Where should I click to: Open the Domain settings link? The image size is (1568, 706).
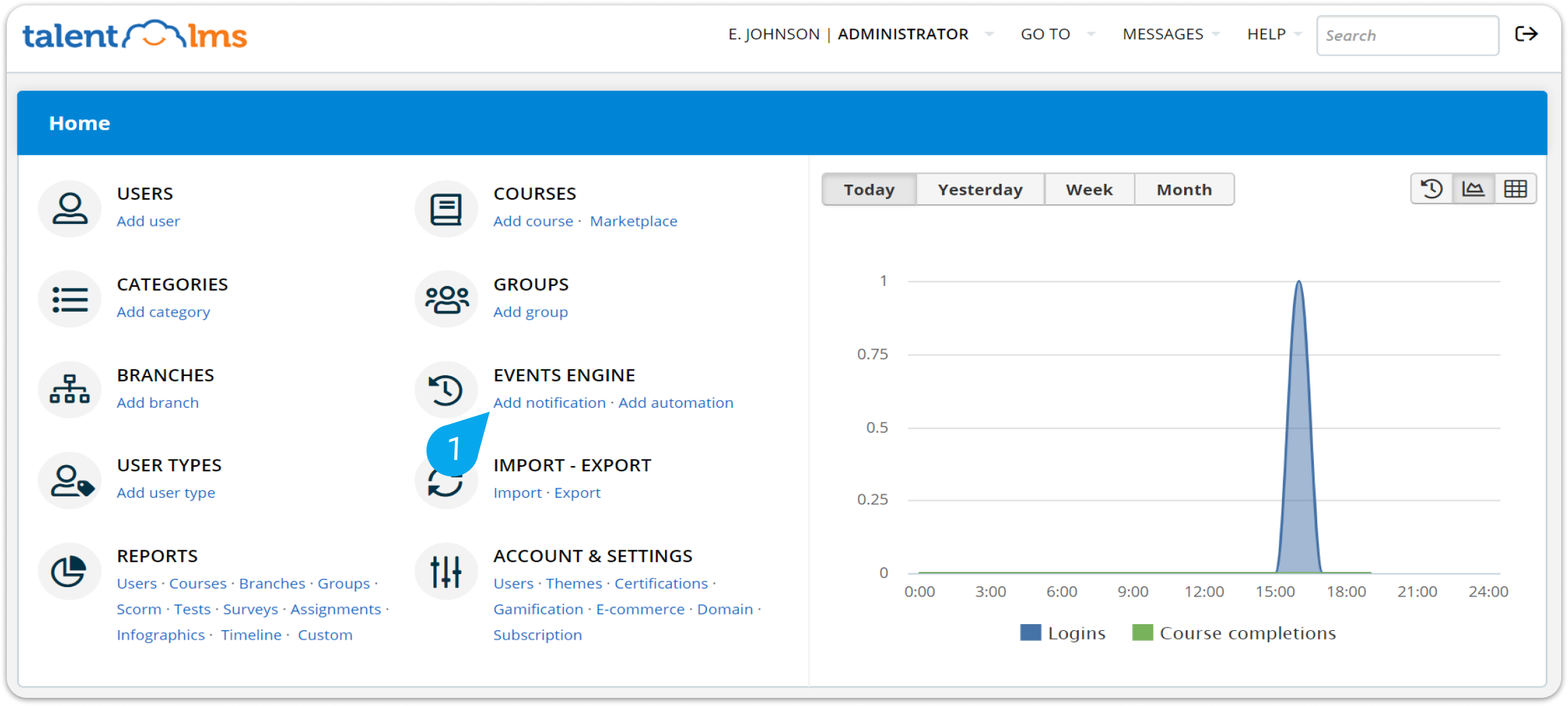coord(725,609)
